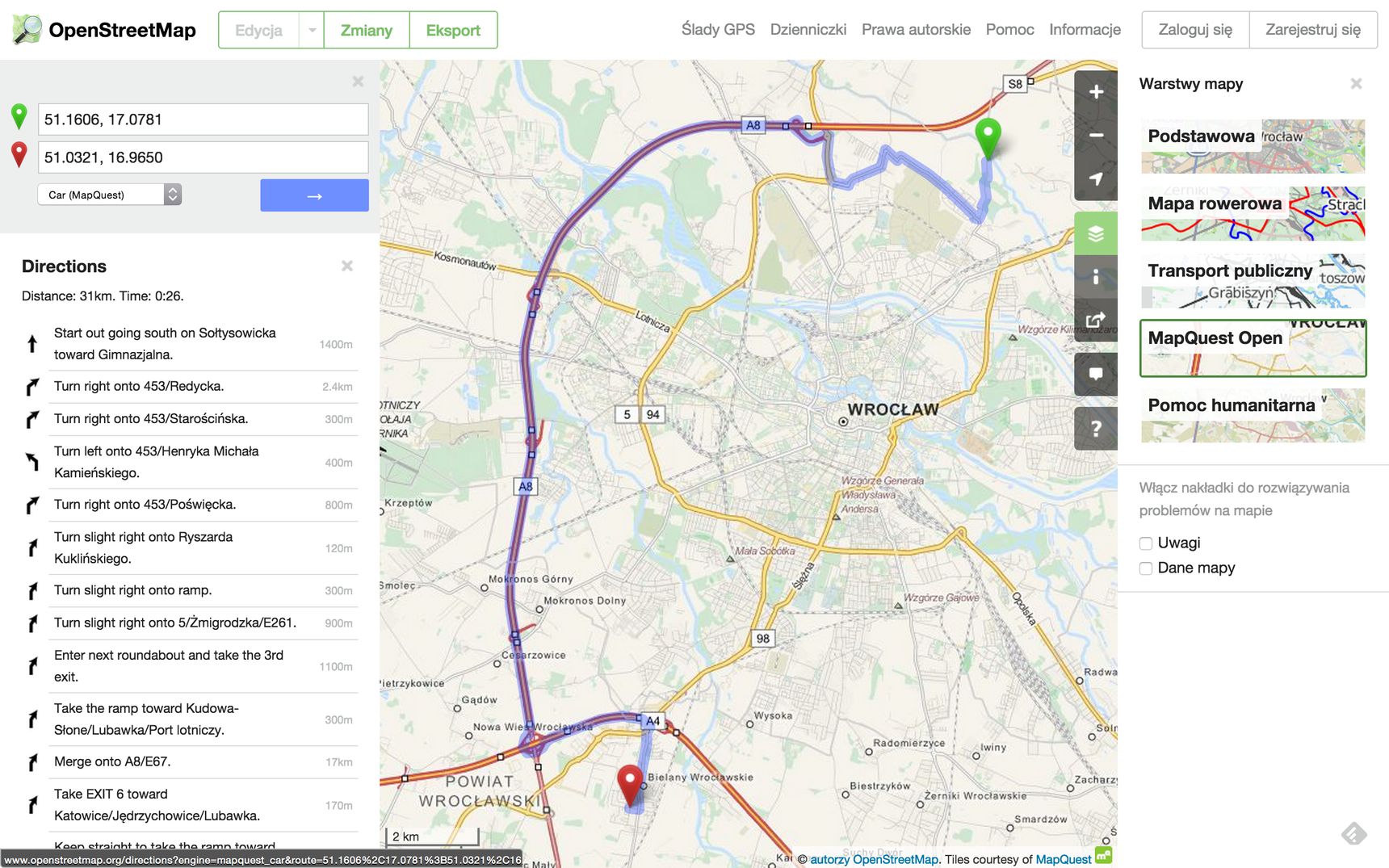Screen dimensions: 1389x868
Task: Open Informacje menu item
Action: tap(1085, 30)
